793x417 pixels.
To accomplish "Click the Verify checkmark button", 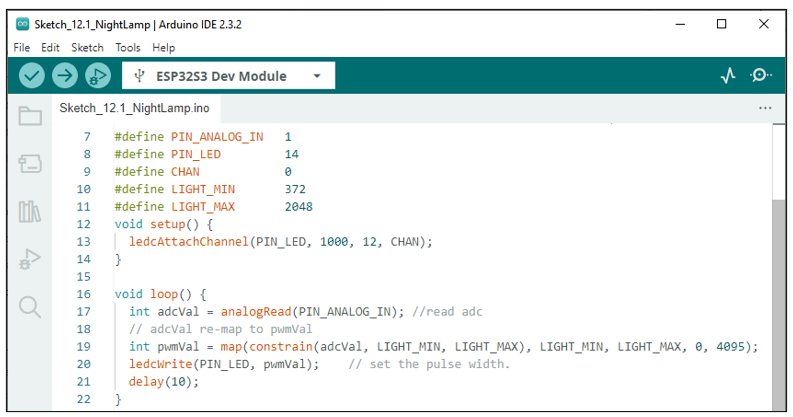I will (31, 76).
